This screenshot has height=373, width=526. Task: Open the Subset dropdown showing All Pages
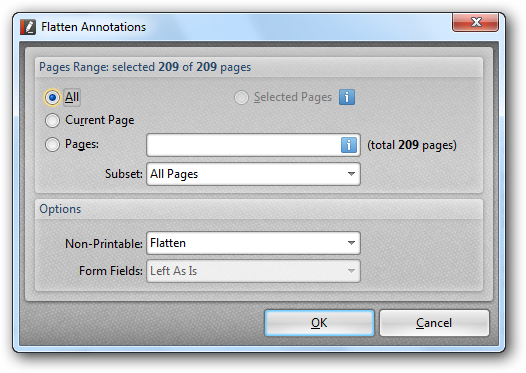pyautogui.click(x=253, y=174)
